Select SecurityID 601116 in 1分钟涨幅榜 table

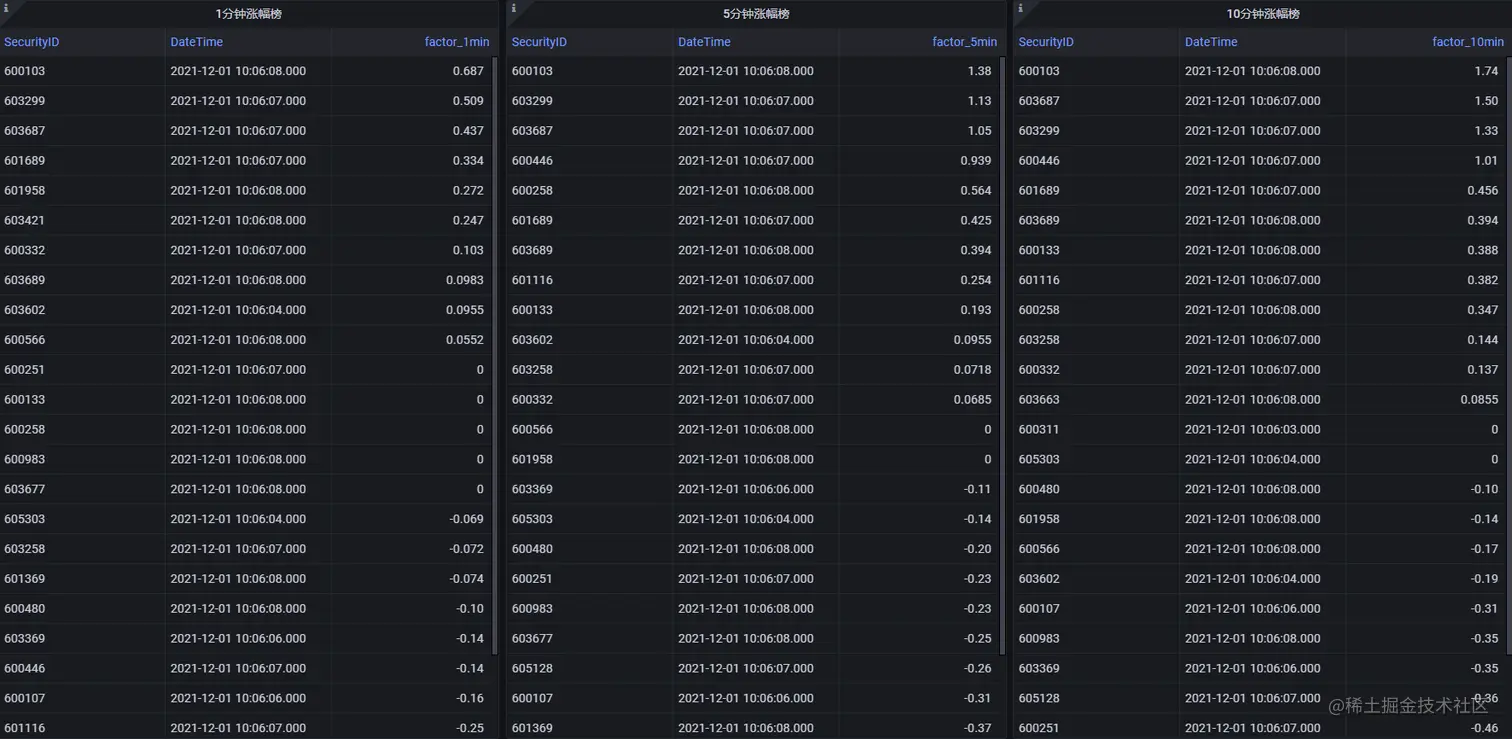point(24,729)
